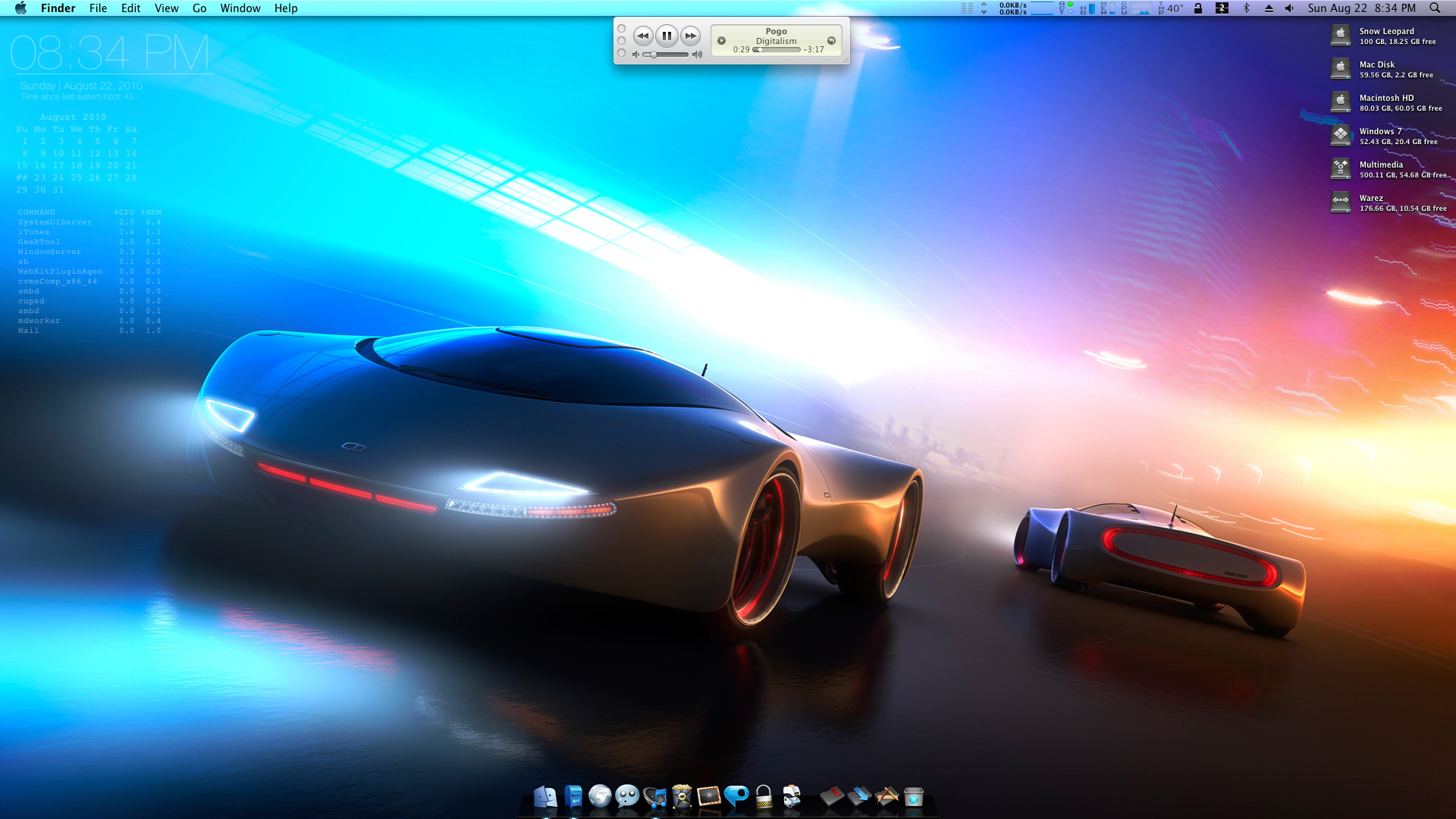Select the Multimedia drive icon

point(1341,169)
